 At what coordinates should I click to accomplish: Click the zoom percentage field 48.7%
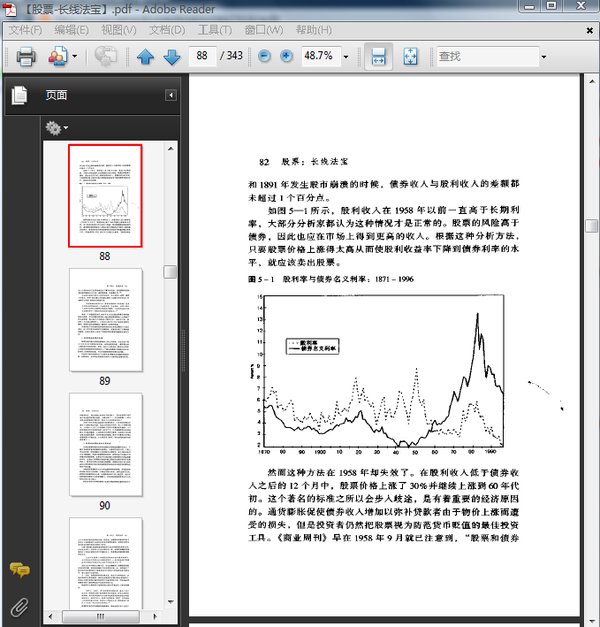[321, 56]
